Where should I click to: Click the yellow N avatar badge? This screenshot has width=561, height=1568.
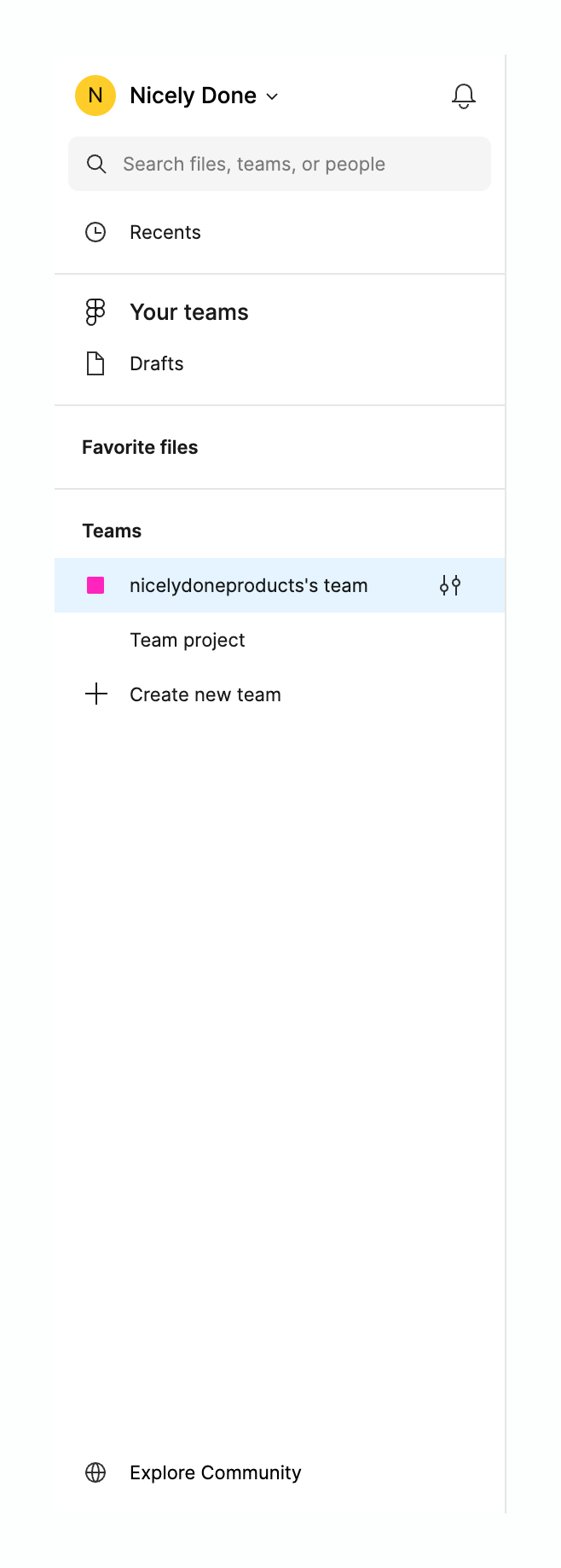(x=95, y=96)
